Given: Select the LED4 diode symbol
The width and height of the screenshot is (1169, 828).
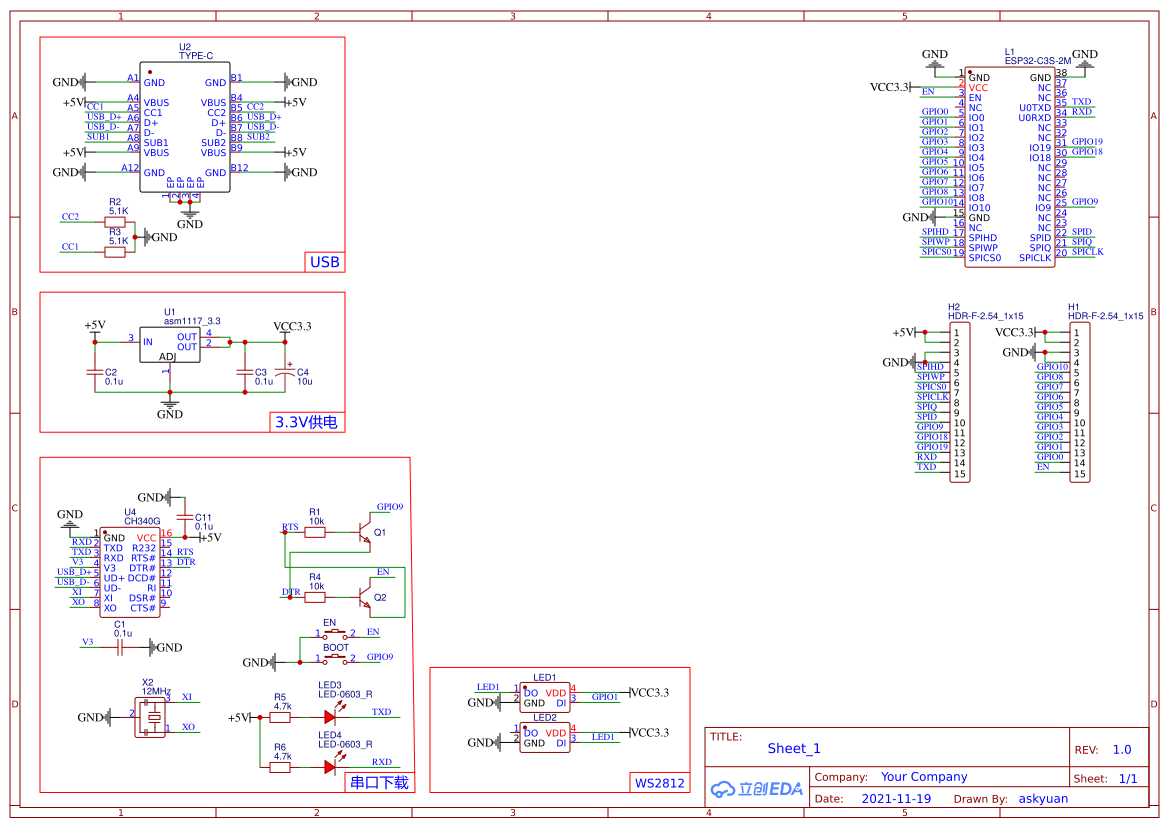Looking at the screenshot, I should coord(333,764).
